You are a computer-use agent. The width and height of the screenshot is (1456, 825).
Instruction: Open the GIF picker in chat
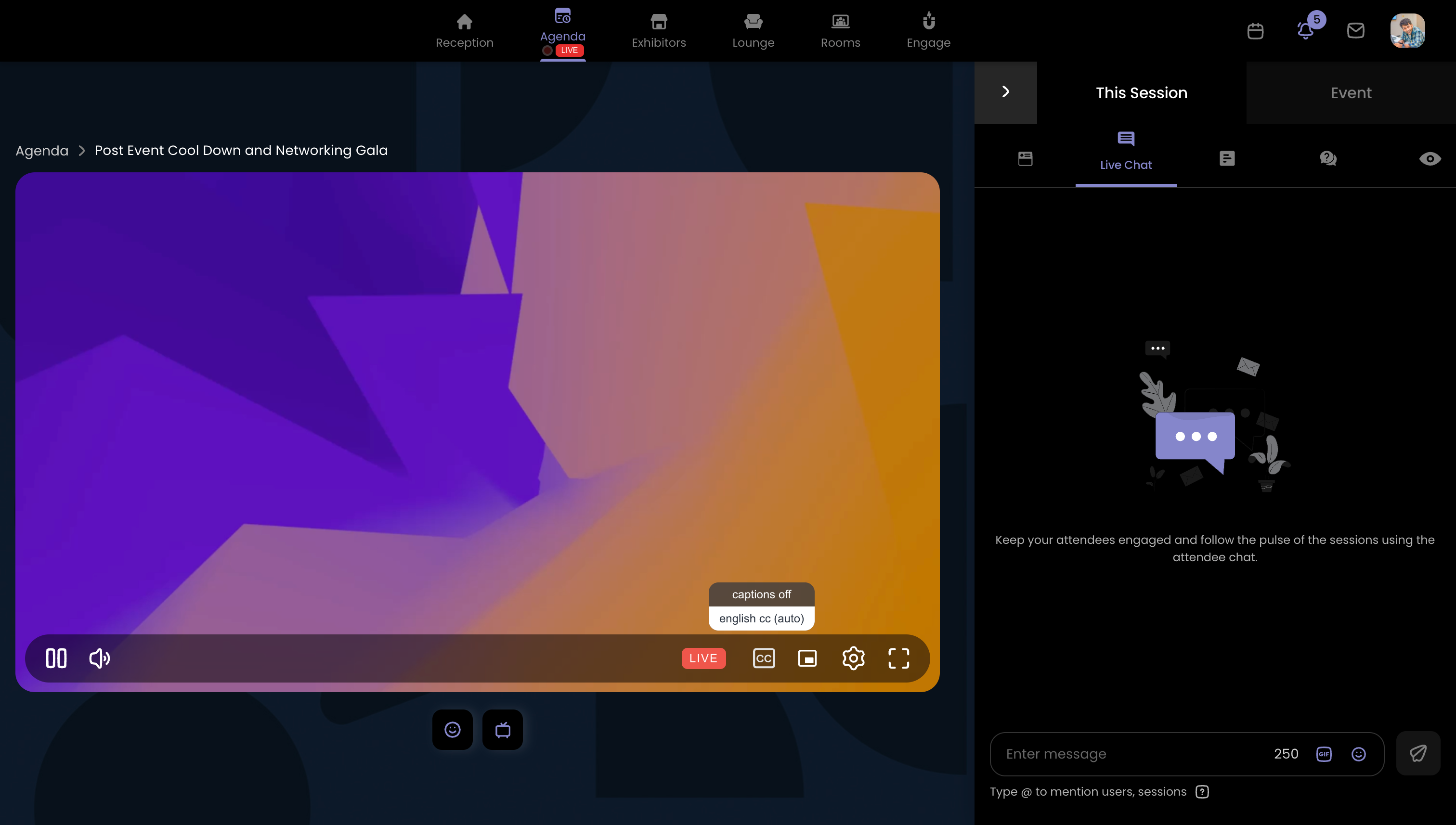click(1324, 754)
